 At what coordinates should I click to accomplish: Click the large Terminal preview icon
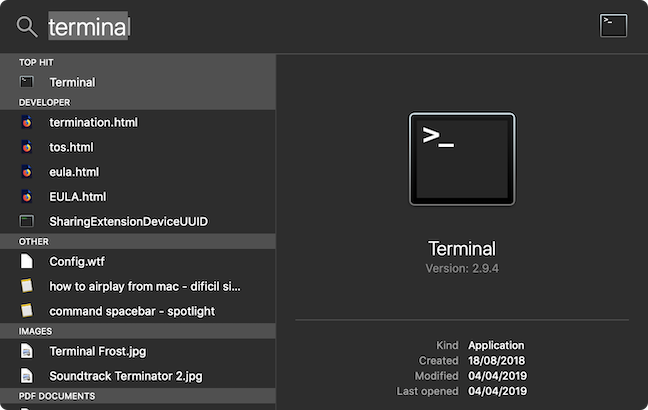click(462, 159)
